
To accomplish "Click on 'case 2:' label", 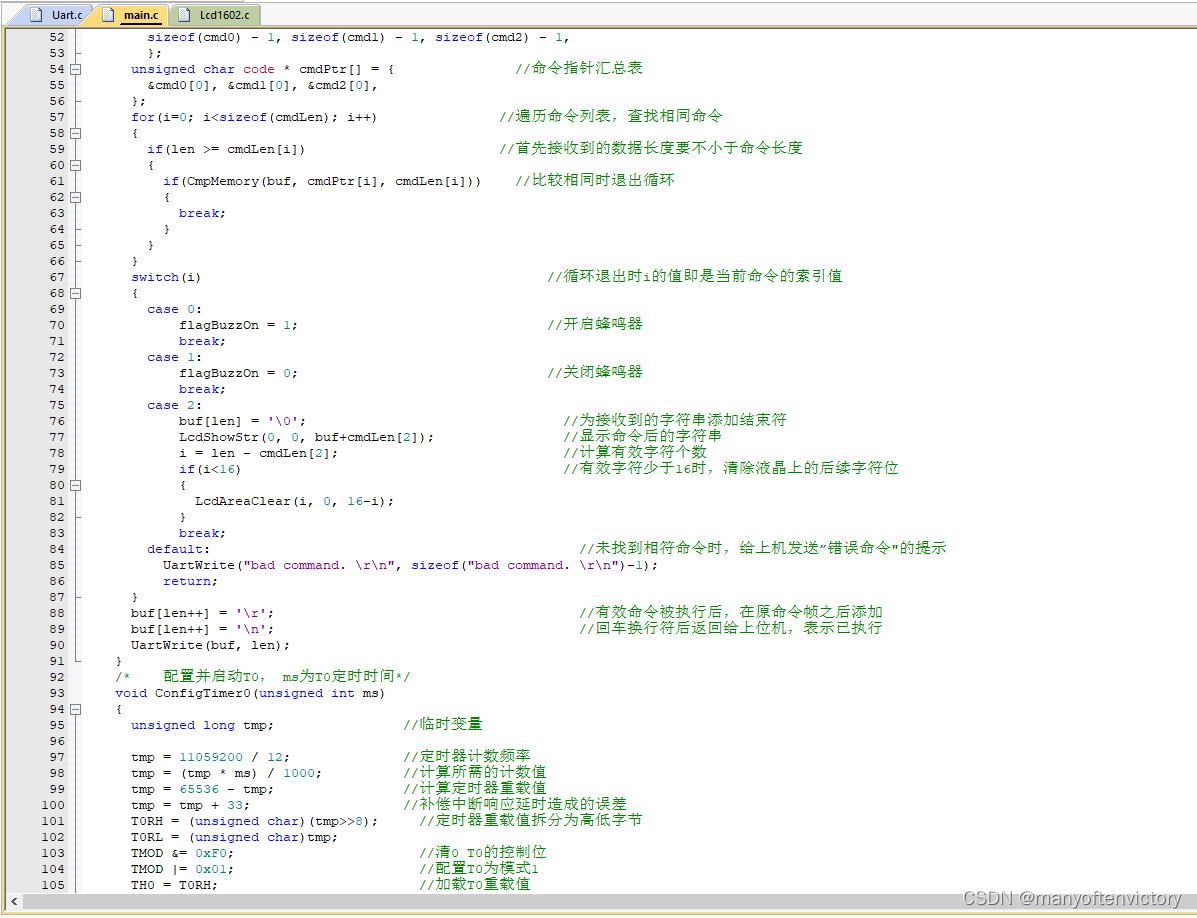I will click(174, 406).
